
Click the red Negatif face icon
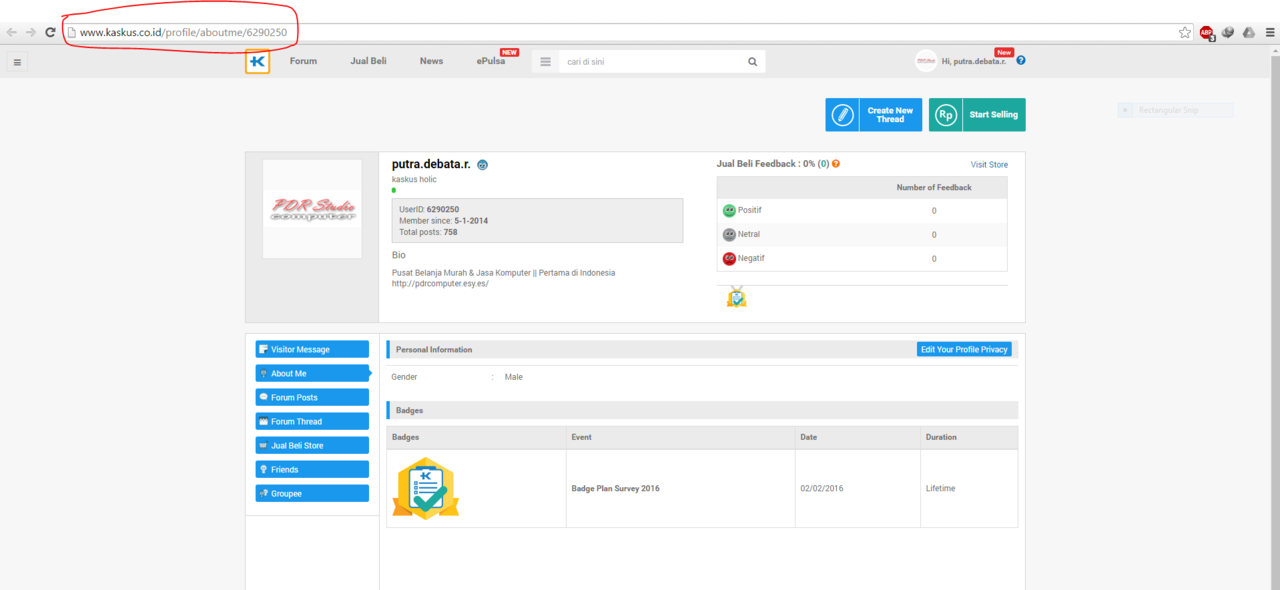729,259
